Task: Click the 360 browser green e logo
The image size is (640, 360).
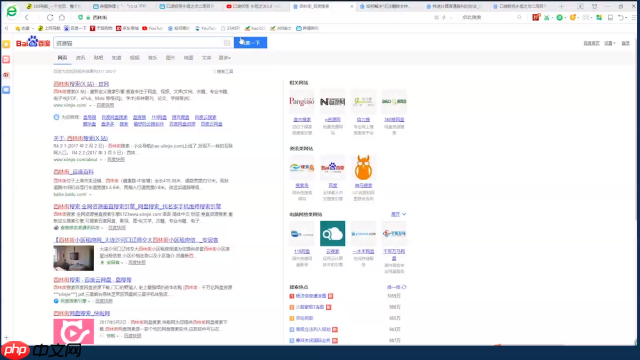Action: (11, 11)
